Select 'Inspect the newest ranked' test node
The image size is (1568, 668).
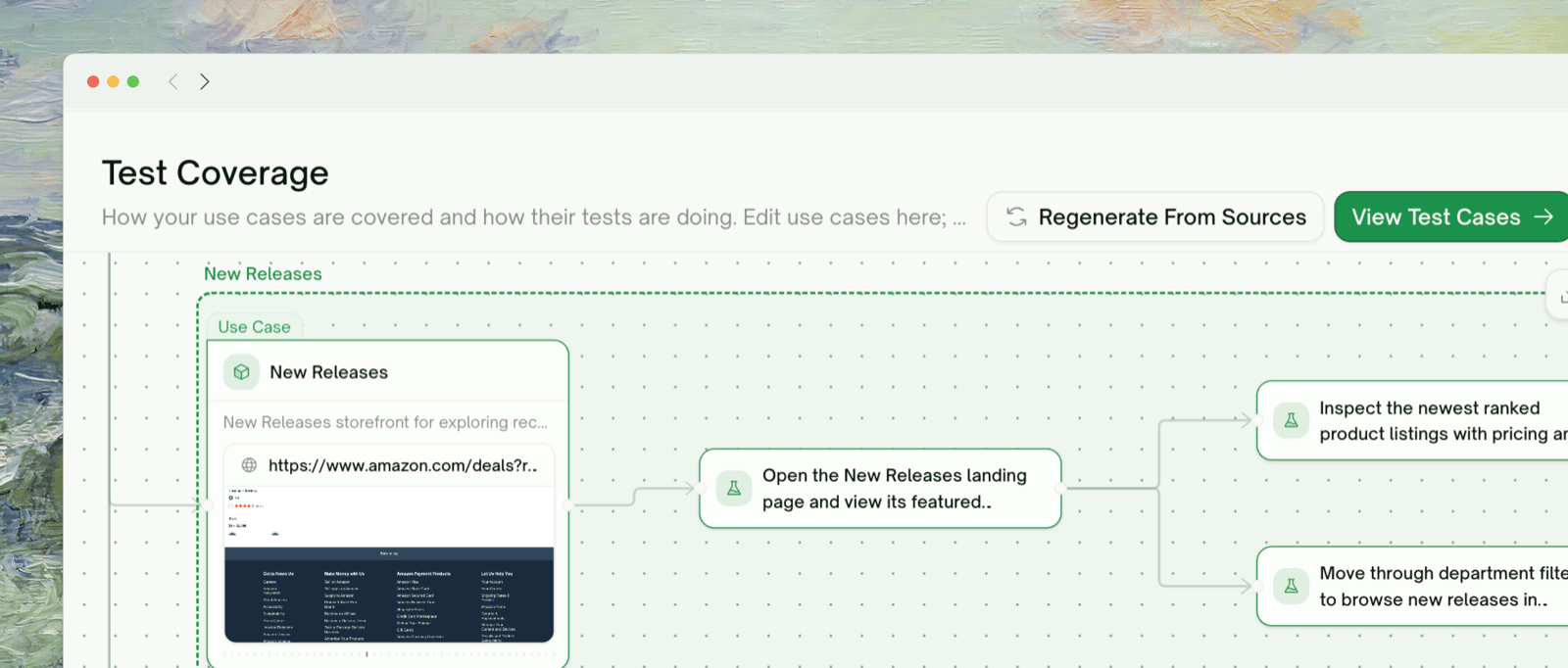tap(1413, 420)
